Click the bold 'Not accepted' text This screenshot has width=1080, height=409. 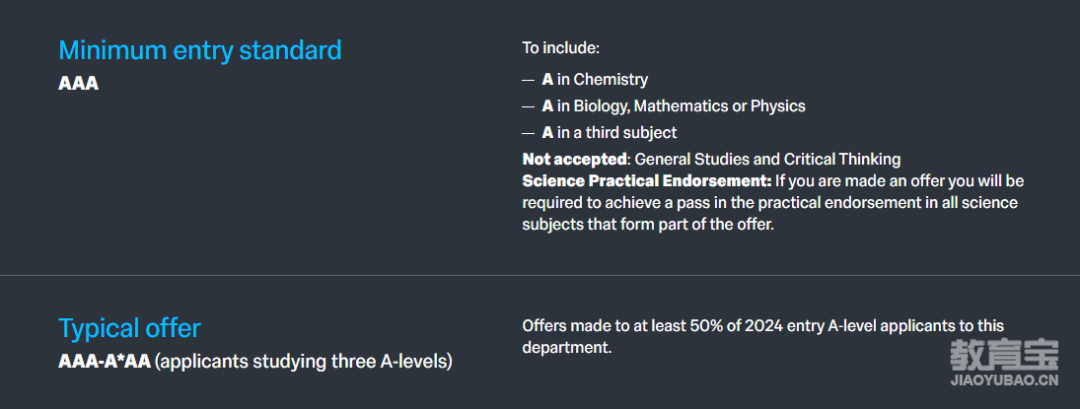574,159
